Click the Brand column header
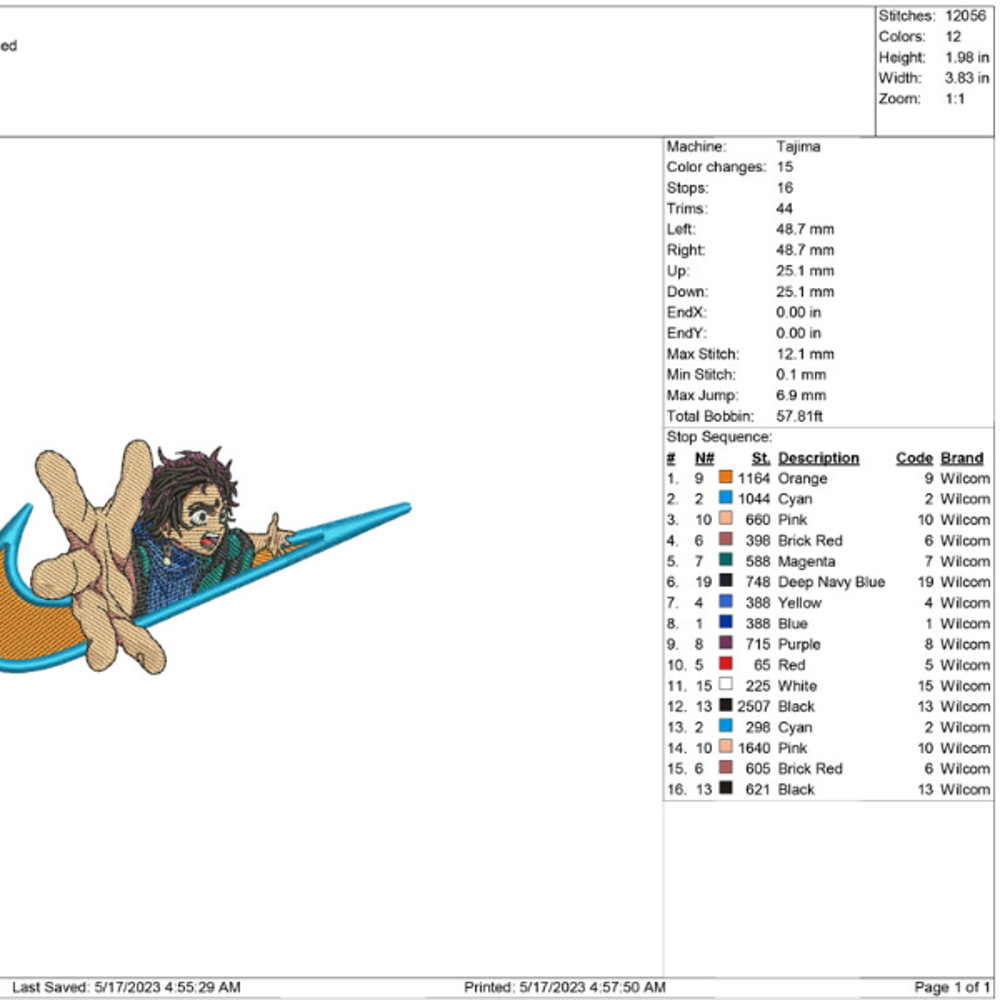This screenshot has height=1000, width=1000. (962, 458)
